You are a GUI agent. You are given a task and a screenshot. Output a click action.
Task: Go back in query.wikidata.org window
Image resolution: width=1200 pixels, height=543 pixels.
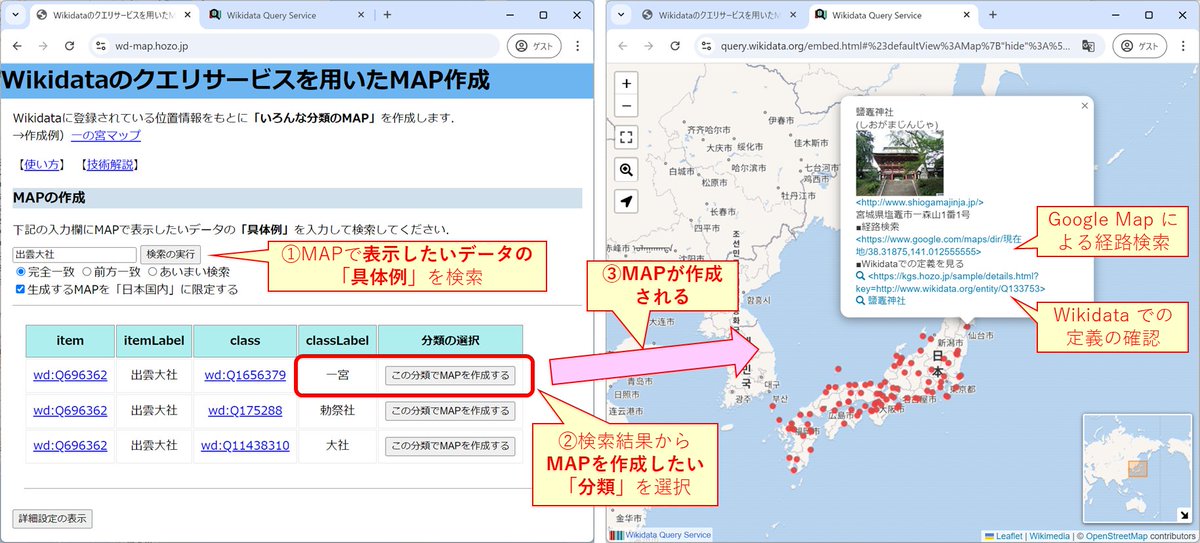(621, 46)
